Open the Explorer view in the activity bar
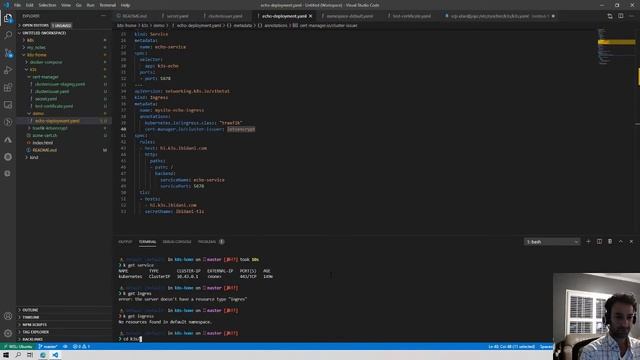The height and width of the screenshot is (360, 640). tap(8, 18)
